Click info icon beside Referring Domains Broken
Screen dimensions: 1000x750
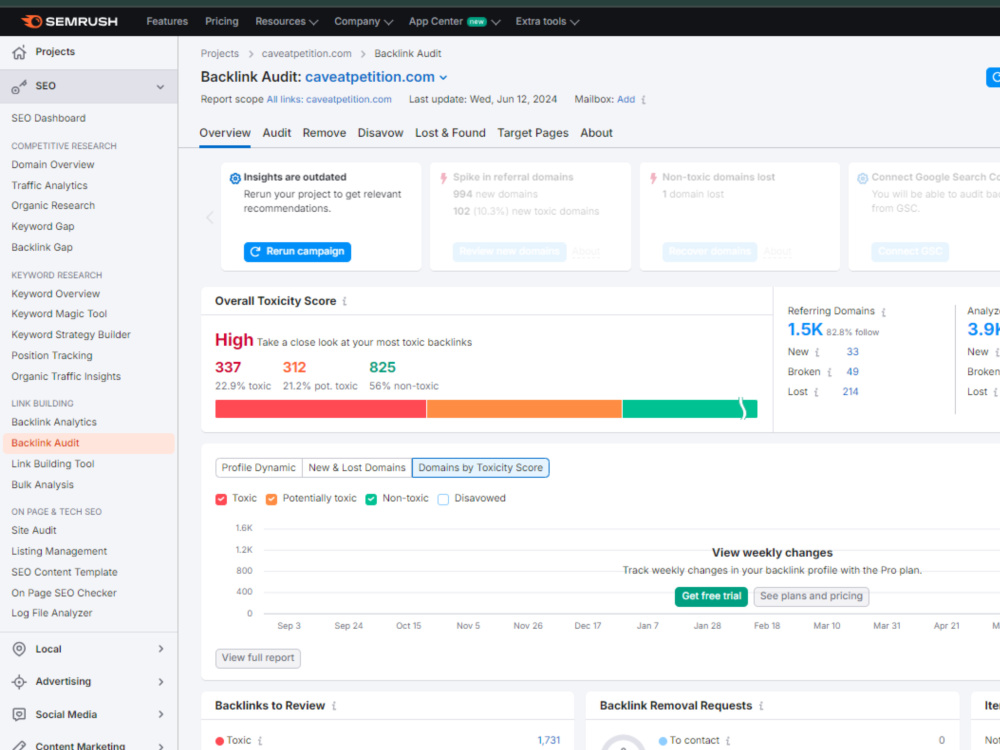pyautogui.click(x=829, y=372)
